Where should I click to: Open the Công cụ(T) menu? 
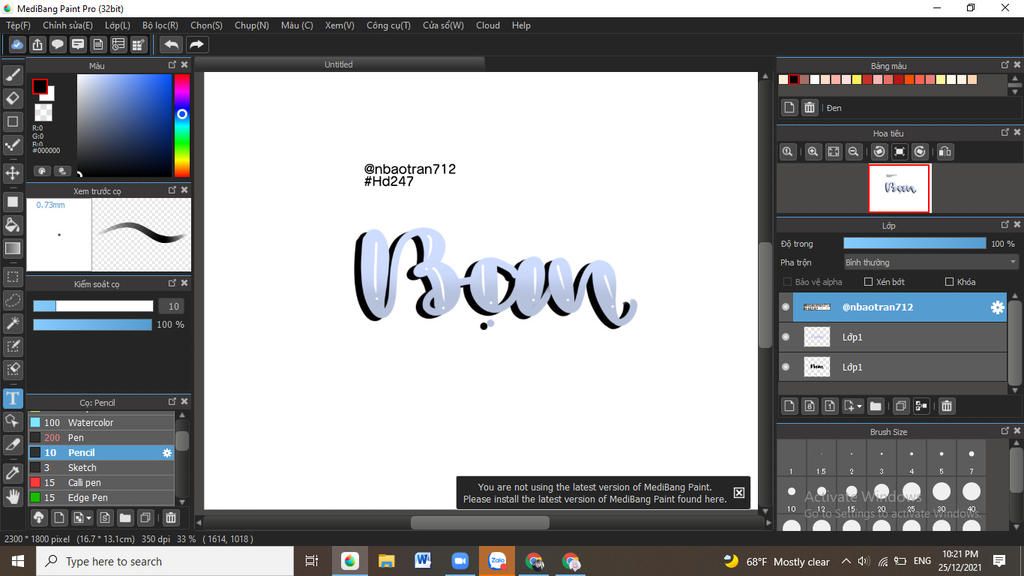pos(389,25)
